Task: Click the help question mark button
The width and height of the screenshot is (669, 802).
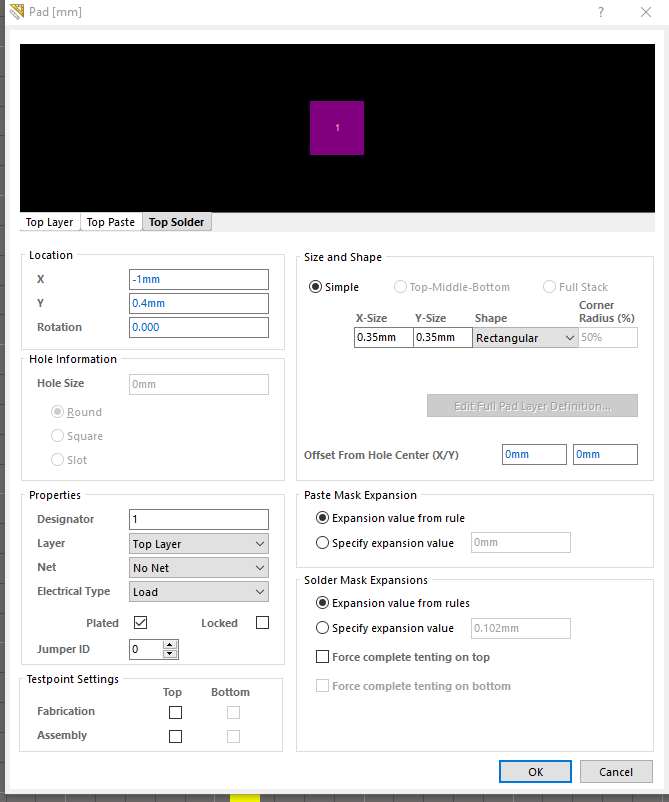Action: [x=601, y=12]
